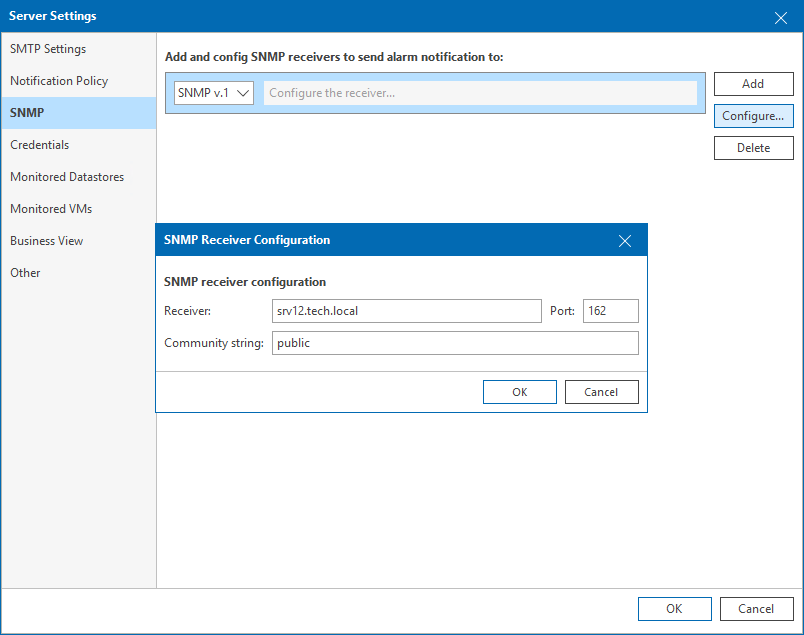Cancel the SNMP receiver configuration
The height and width of the screenshot is (635, 804).
(x=601, y=392)
